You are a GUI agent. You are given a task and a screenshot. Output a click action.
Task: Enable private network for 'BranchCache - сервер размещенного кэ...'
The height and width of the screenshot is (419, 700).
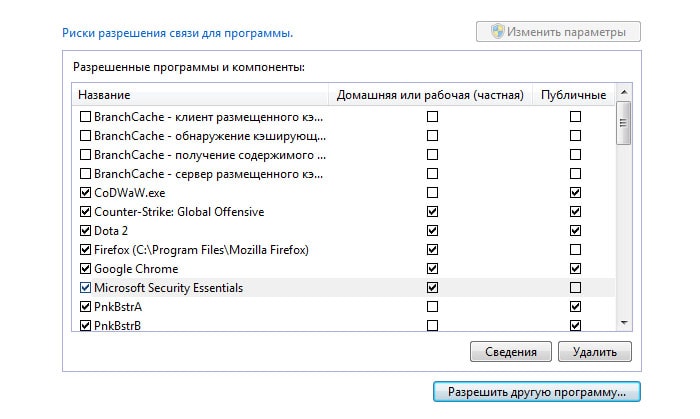(432, 174)
